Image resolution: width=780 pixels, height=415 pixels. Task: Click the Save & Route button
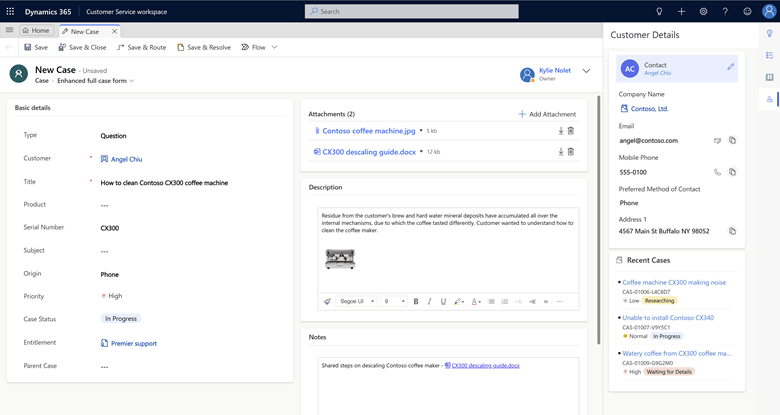click(x=142, y=47)
